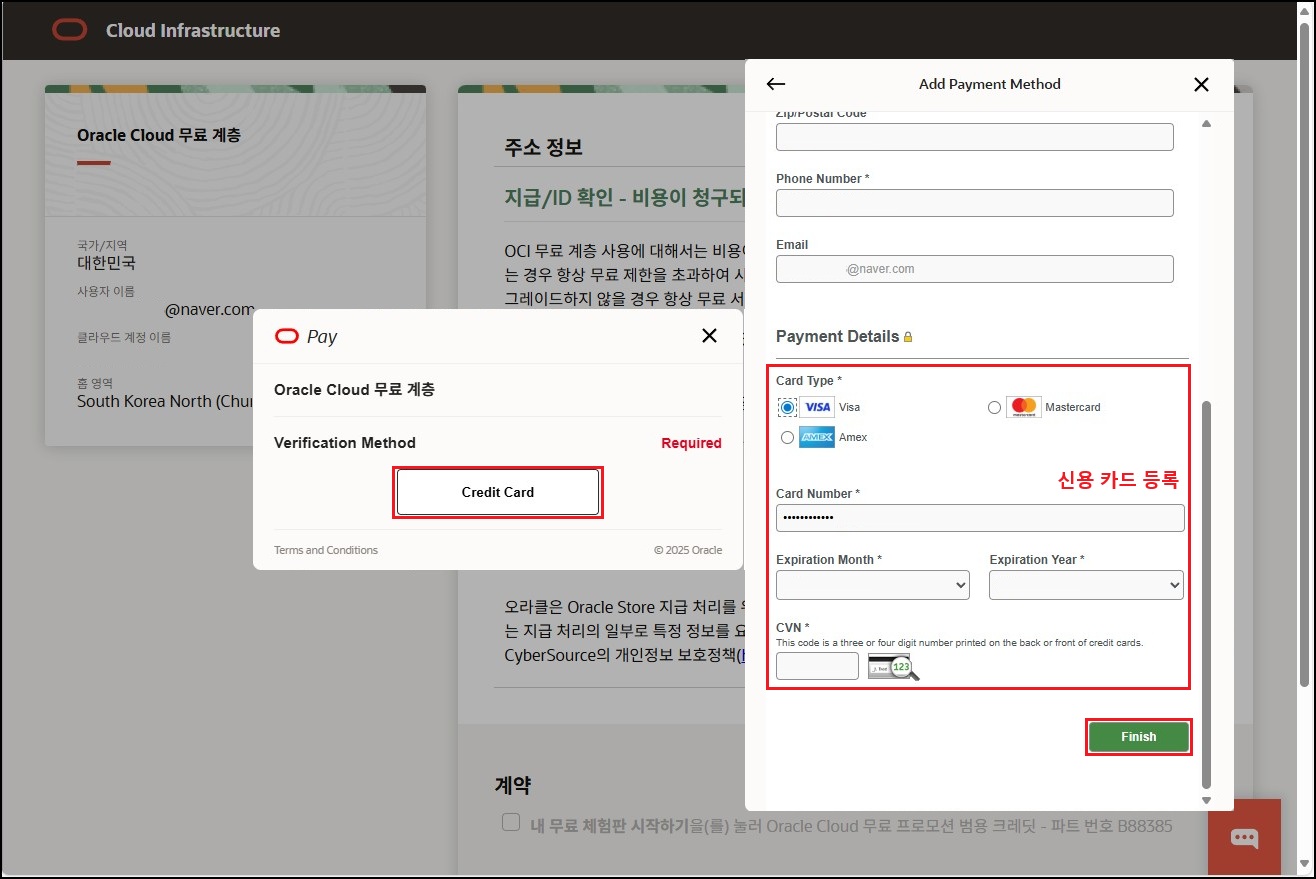
Task: Close the Add Payment Method panel
Action: click(x=1201, y=84)
